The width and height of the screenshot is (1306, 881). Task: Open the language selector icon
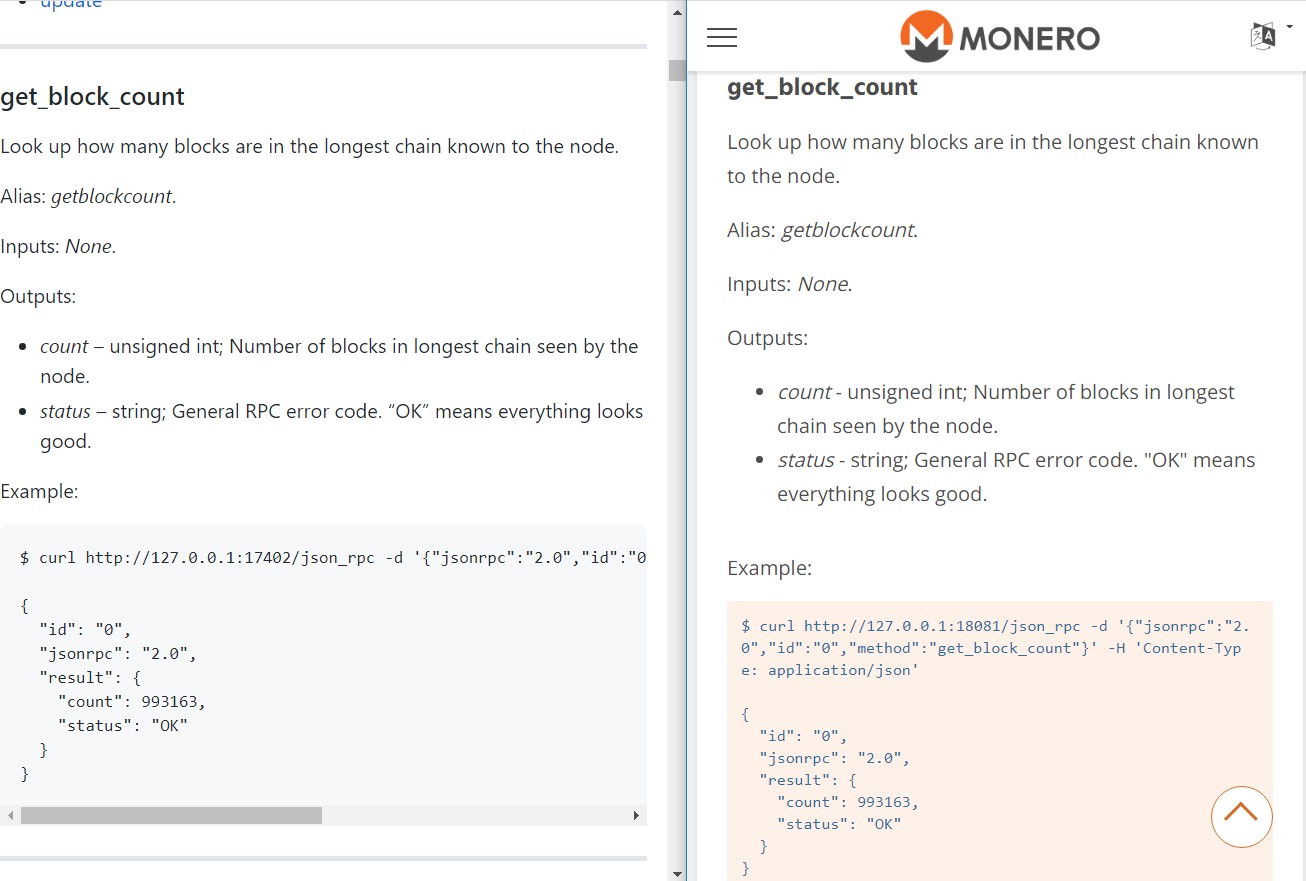1264,36
